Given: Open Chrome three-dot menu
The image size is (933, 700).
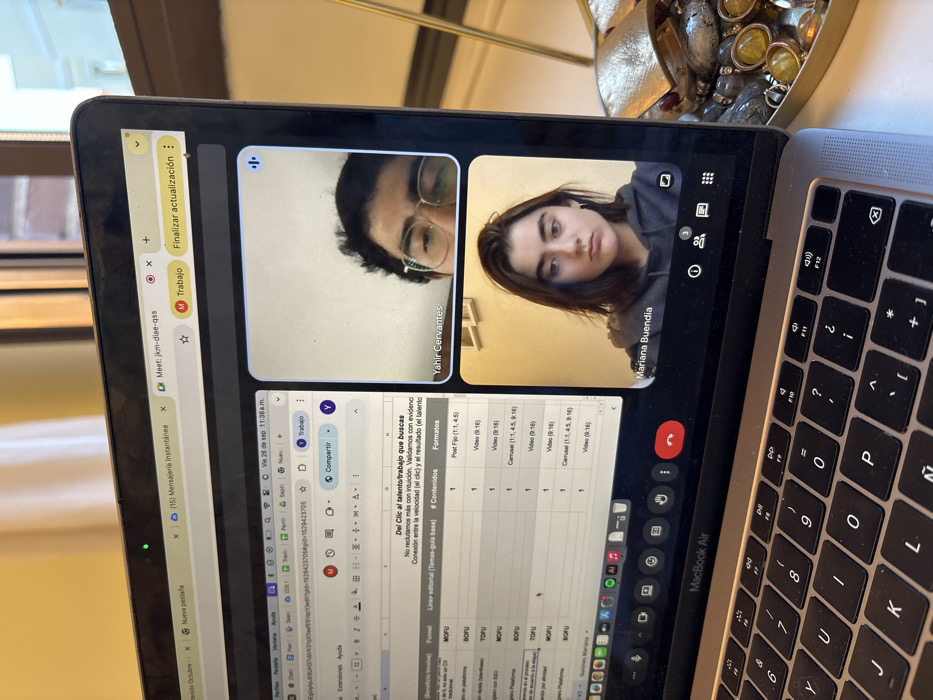Looking at the screenshot, I should tap(168, 146).
